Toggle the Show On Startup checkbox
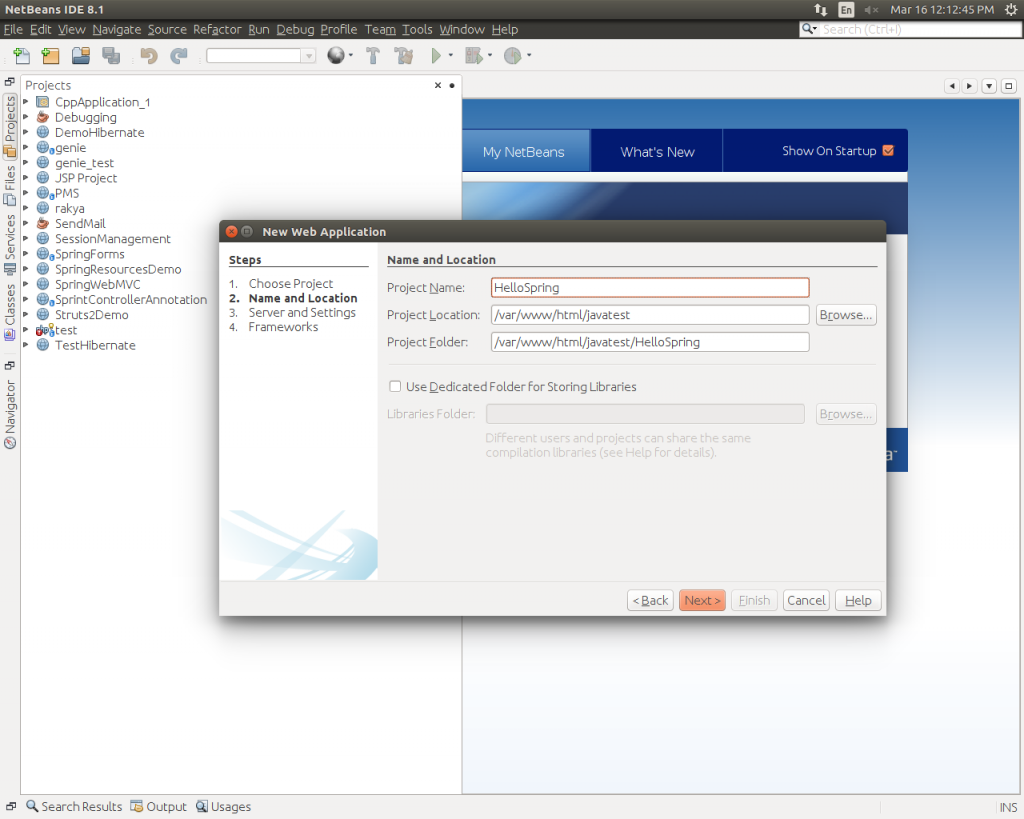Viewport: 1024px width, 819px height. pyautogui.click(x=888, y=151)
